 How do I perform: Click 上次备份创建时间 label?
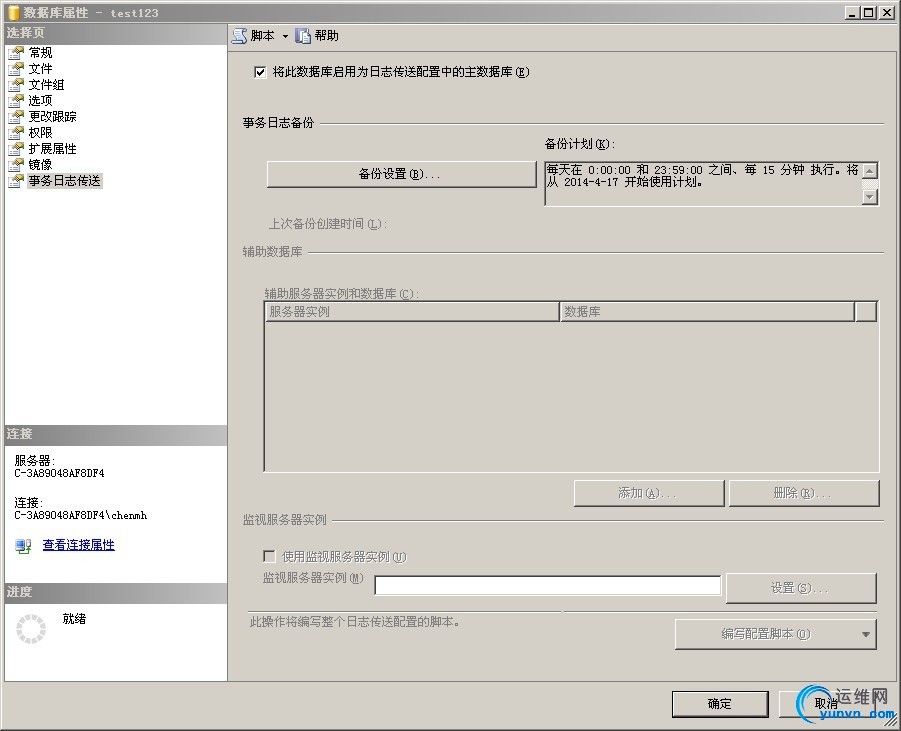[x=328, y=224]
